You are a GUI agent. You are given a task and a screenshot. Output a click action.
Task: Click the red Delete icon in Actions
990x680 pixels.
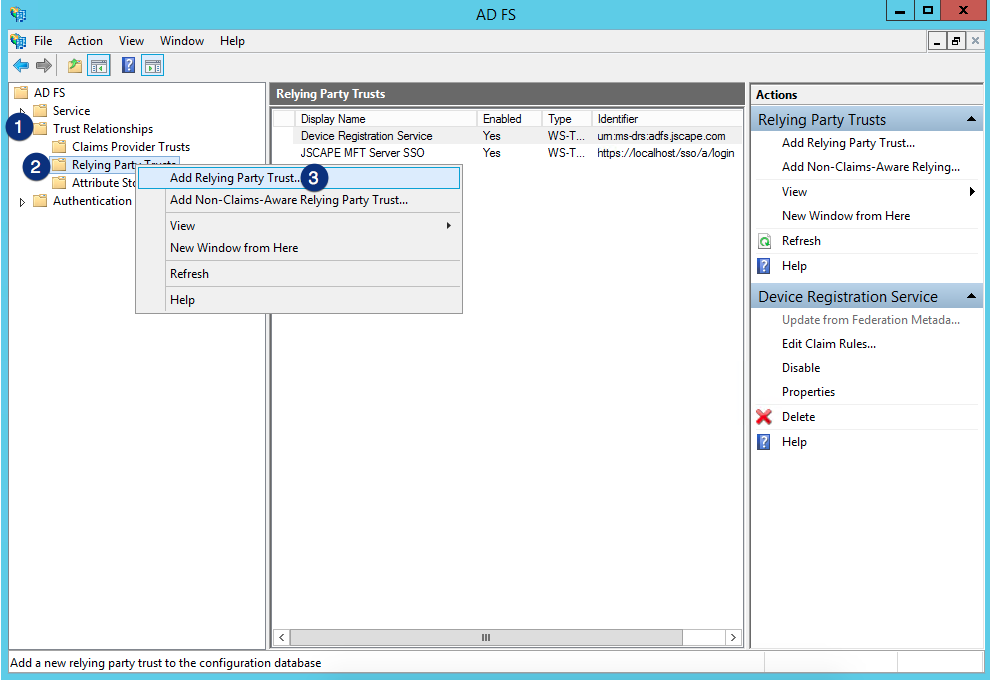(765, 417)
